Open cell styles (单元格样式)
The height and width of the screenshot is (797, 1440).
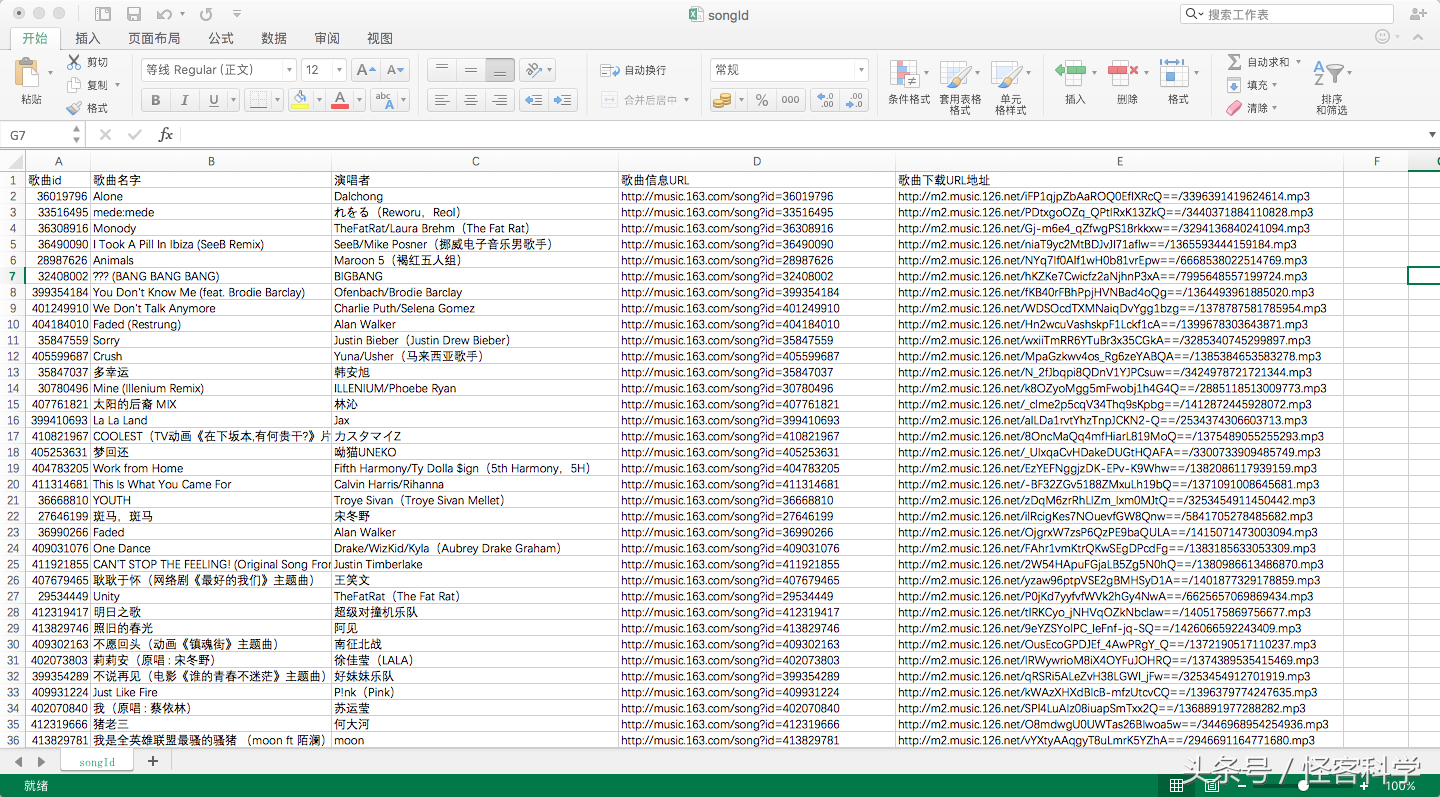1011,87
